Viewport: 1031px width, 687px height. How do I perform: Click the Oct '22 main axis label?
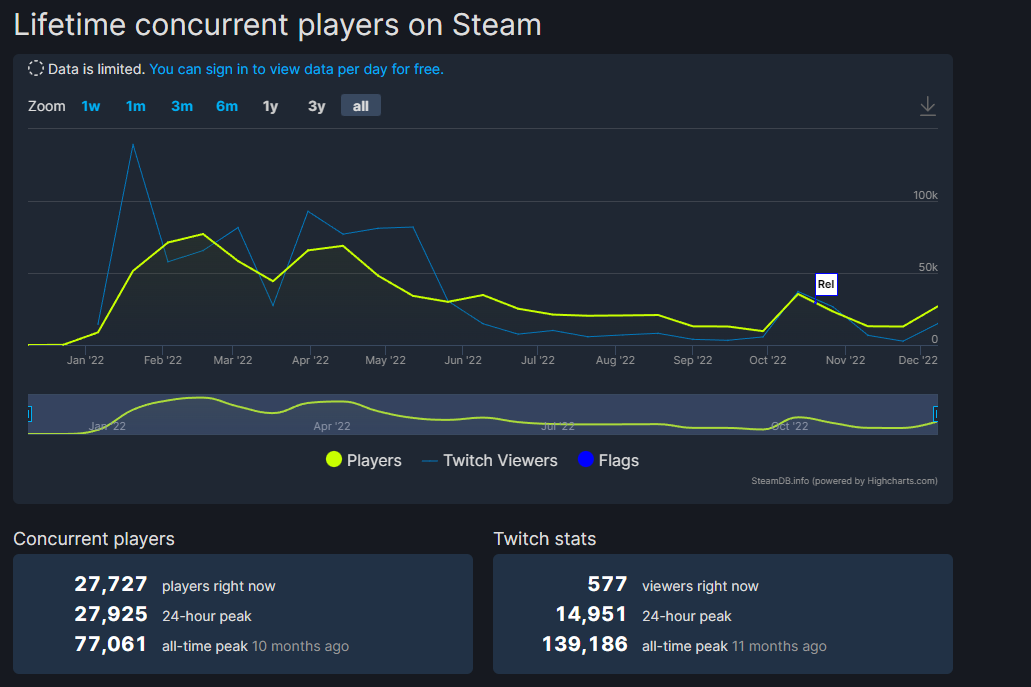(x=767, y=360)
